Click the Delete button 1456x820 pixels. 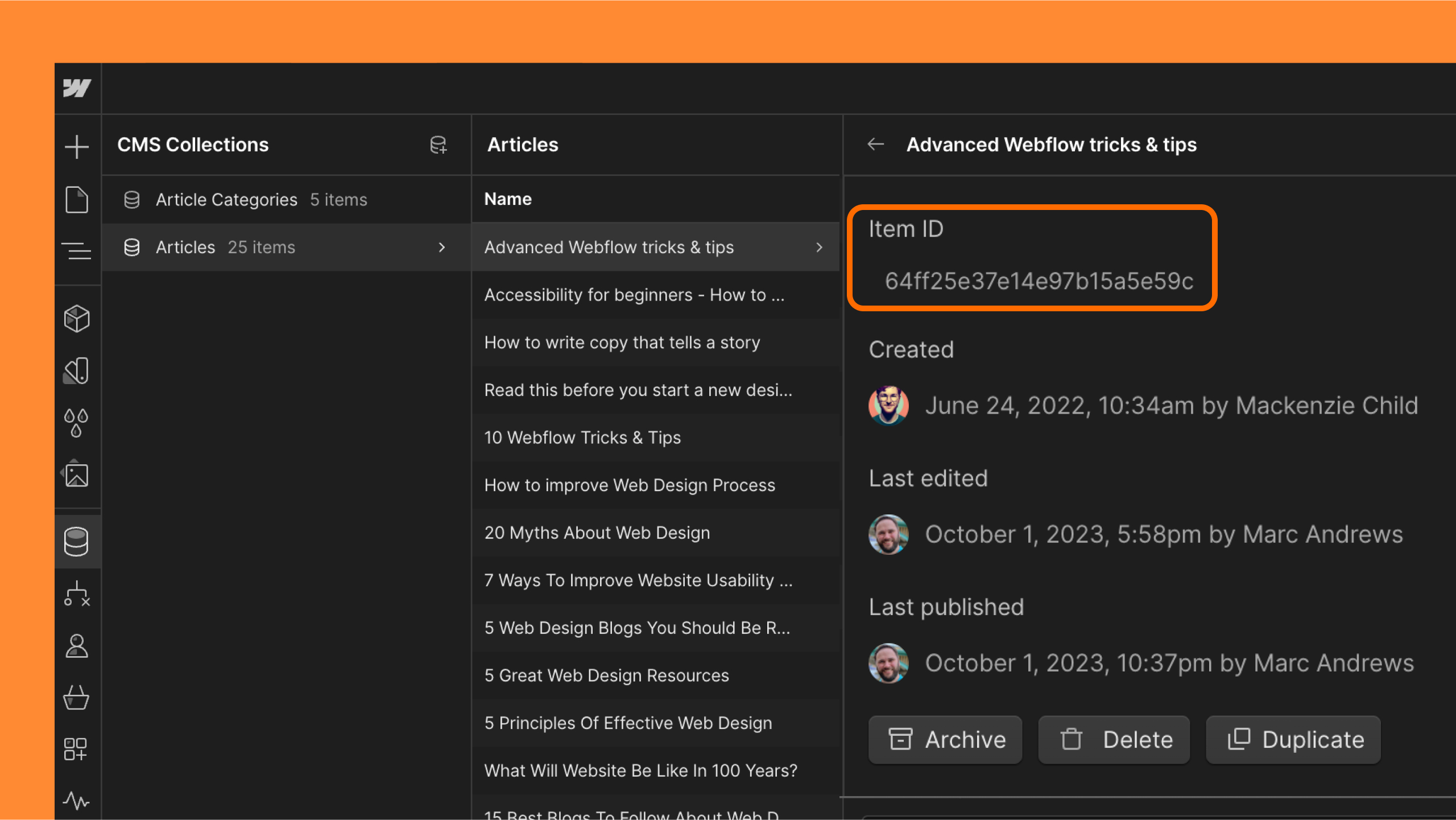pos(1114,739)
